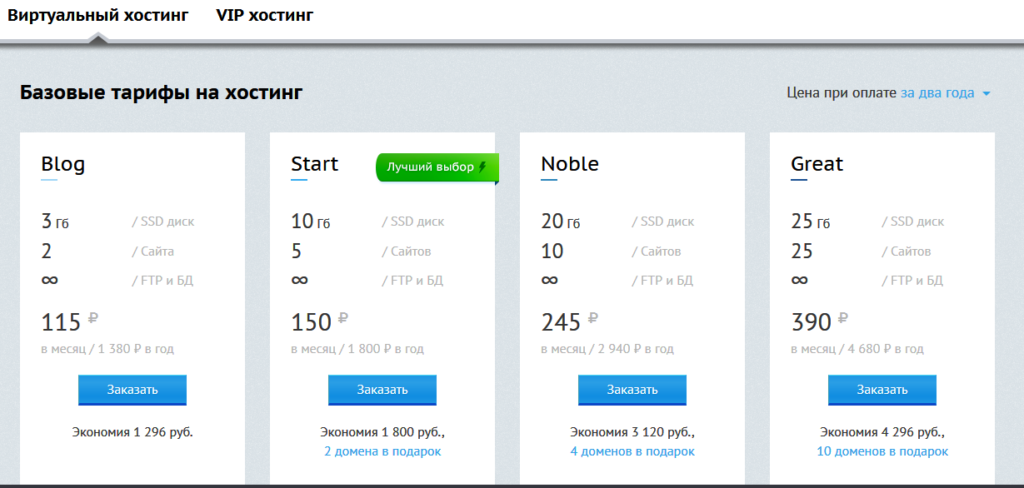The width and height of the screenshot is (1024, 488).
Task: Order the Blog plan with Заказать
Action: (x=132, y=390)
